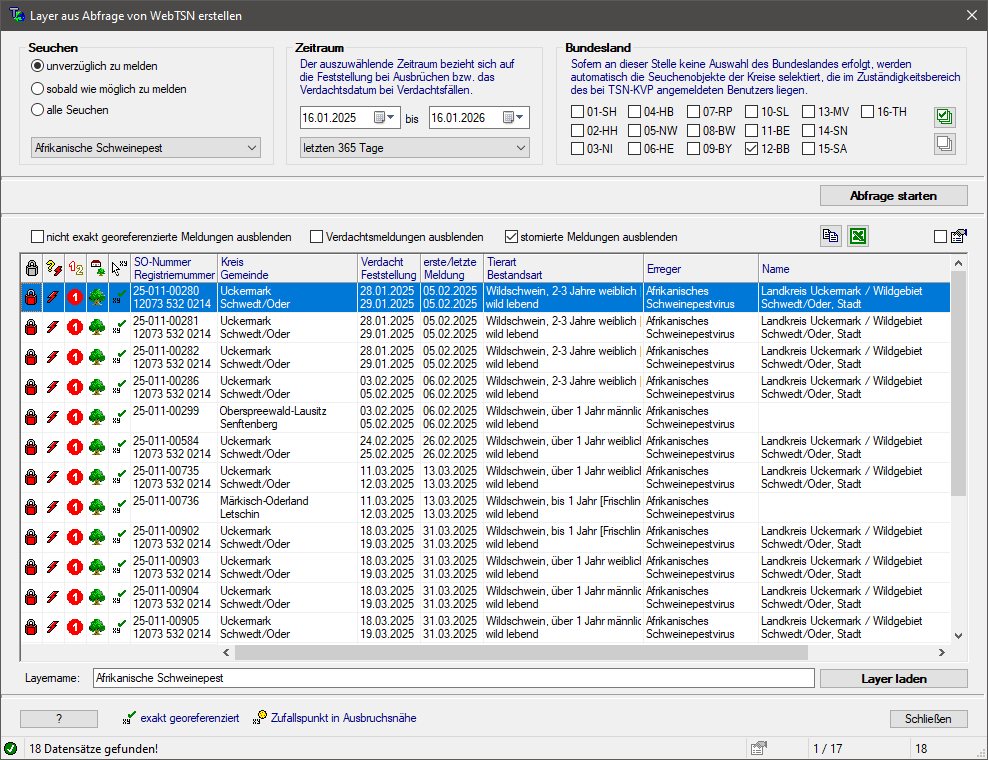Click horizontal scrollbar right arrow of table

pyautogui.click(x=942, y=652)
